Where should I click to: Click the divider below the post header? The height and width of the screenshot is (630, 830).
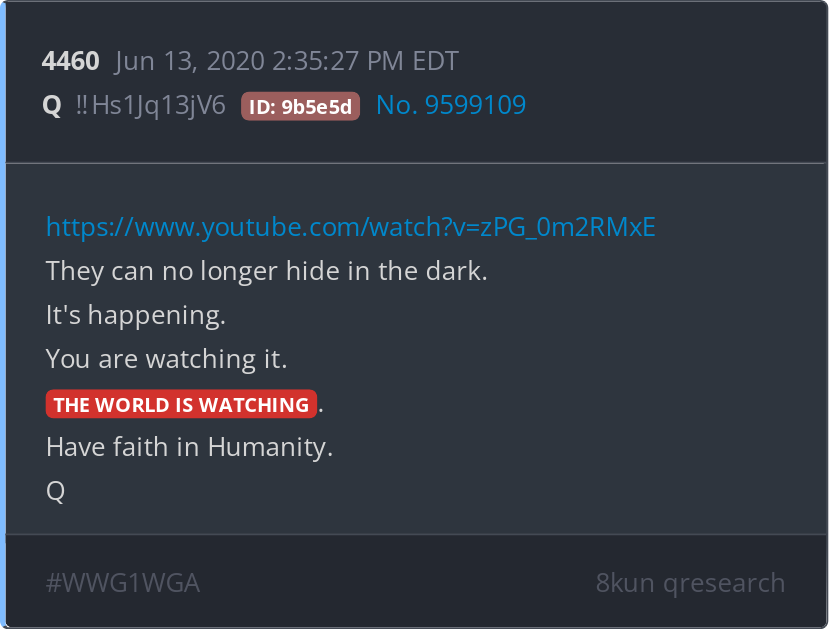[416, 164]
